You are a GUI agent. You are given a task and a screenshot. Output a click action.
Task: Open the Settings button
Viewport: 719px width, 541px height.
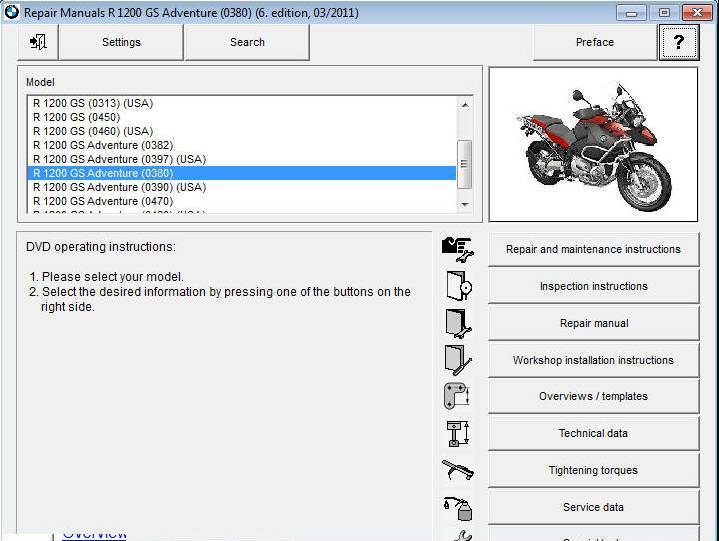point(121,42)
